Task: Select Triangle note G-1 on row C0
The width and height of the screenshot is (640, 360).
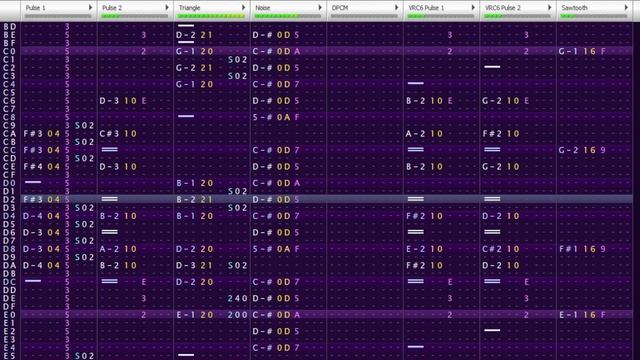Action: 185,51
